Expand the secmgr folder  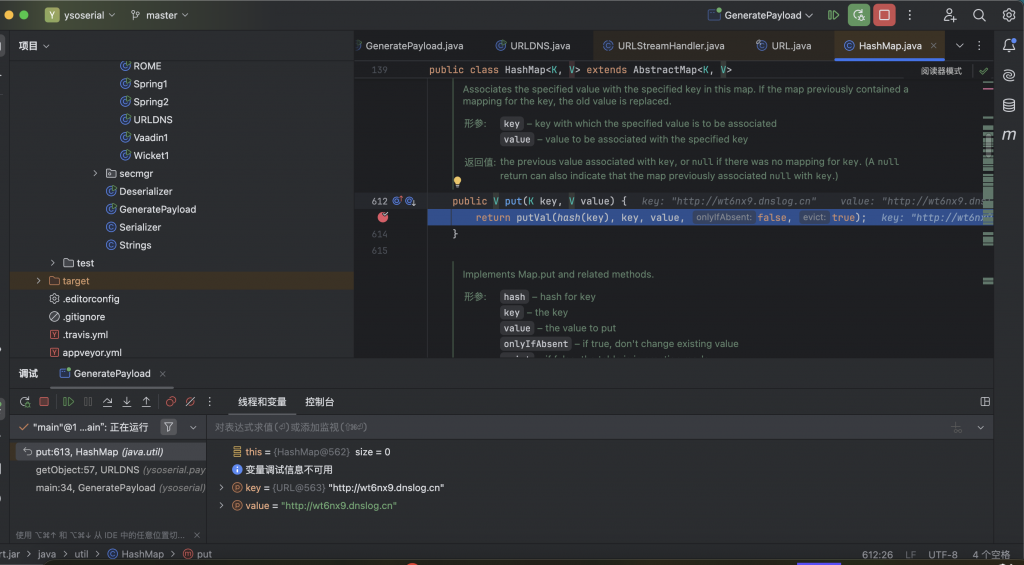(95, 173)
